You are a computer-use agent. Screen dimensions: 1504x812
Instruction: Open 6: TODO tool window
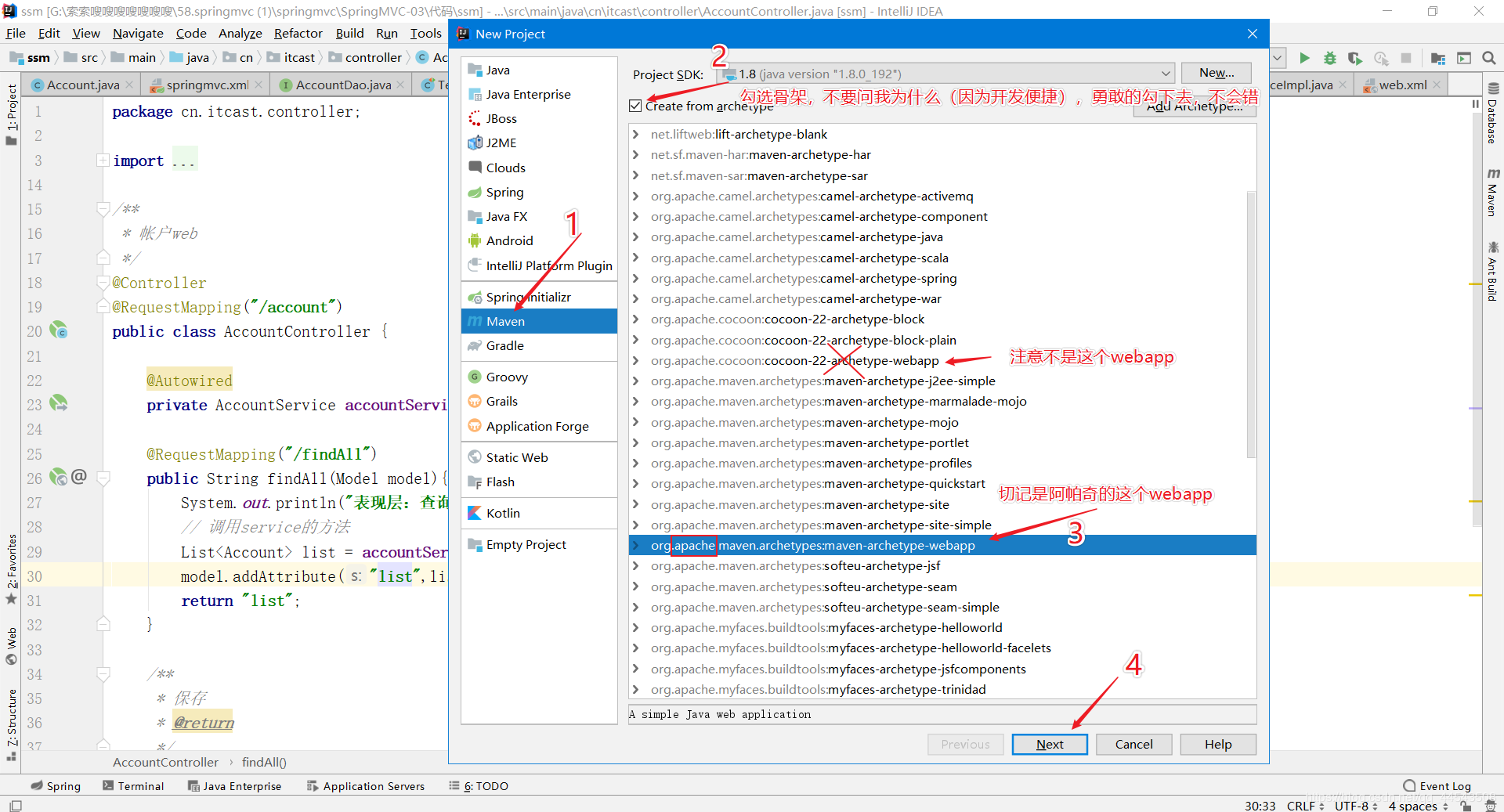click(x=479, y=786)
